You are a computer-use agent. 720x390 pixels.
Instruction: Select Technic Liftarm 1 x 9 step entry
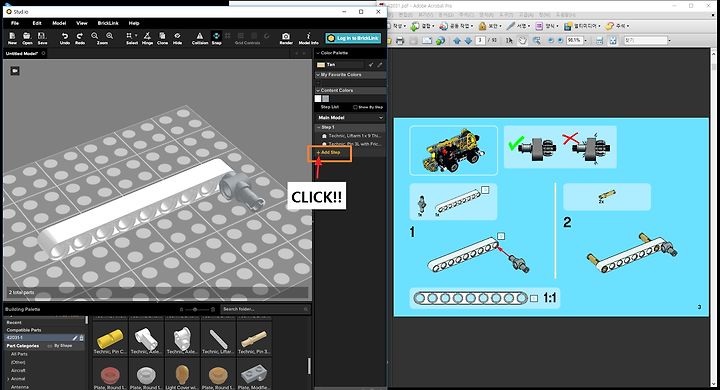click(x=352, y=136)
